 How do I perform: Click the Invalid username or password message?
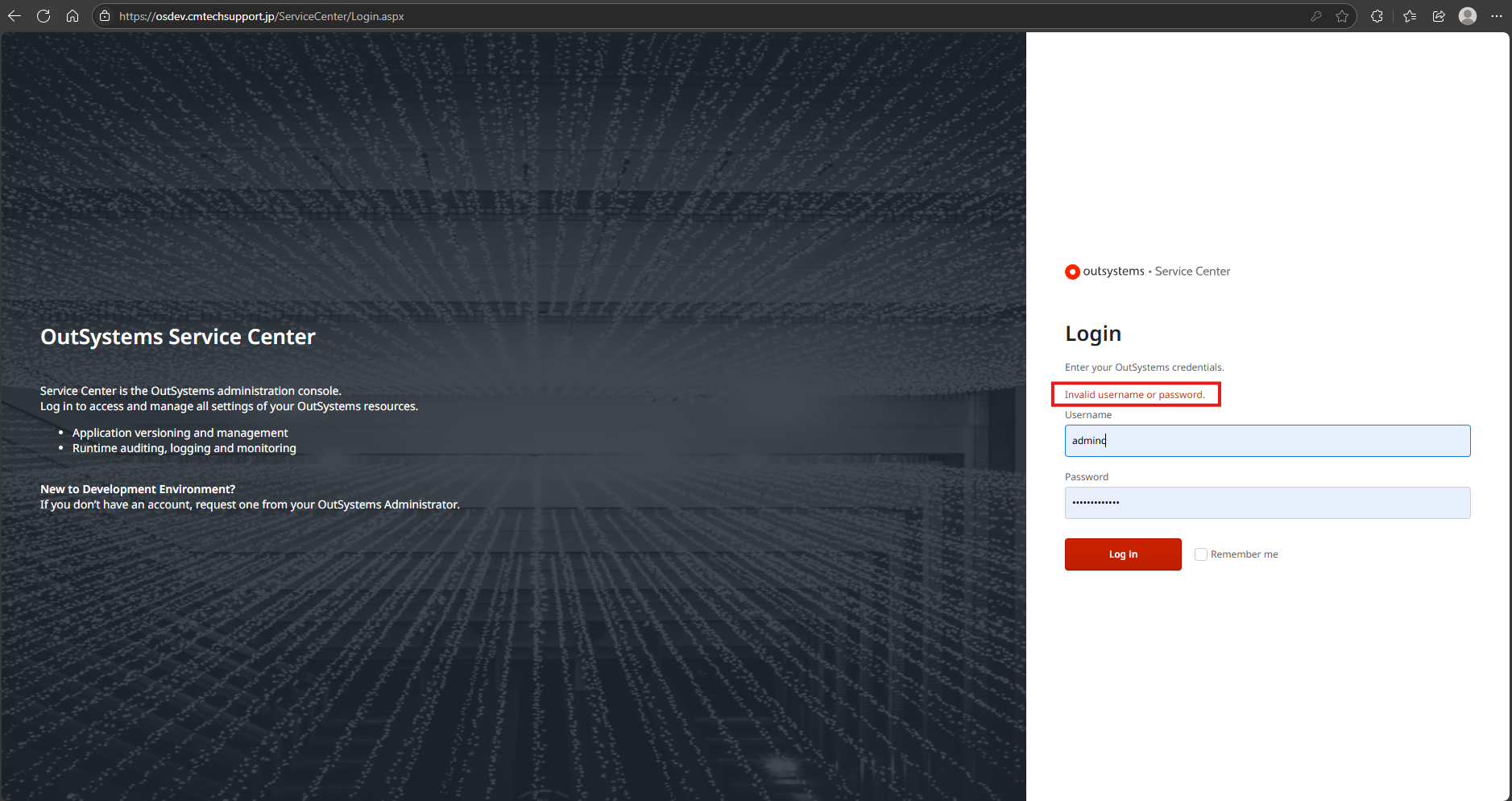point(1134,395)
